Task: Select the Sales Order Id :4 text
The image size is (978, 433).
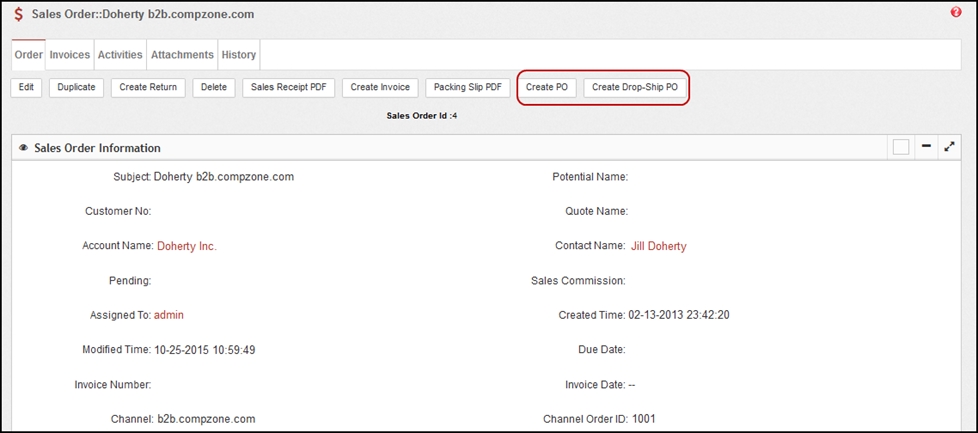Action: [422, 115]
